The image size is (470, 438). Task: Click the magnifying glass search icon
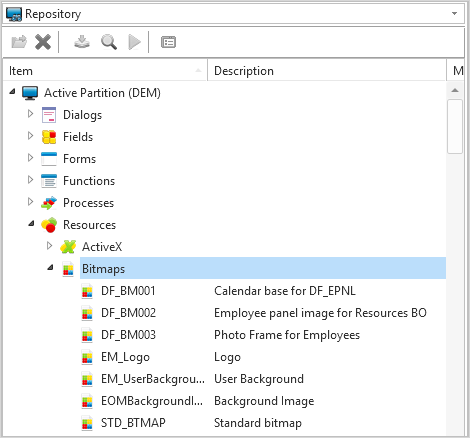click(x=109, y=42)
